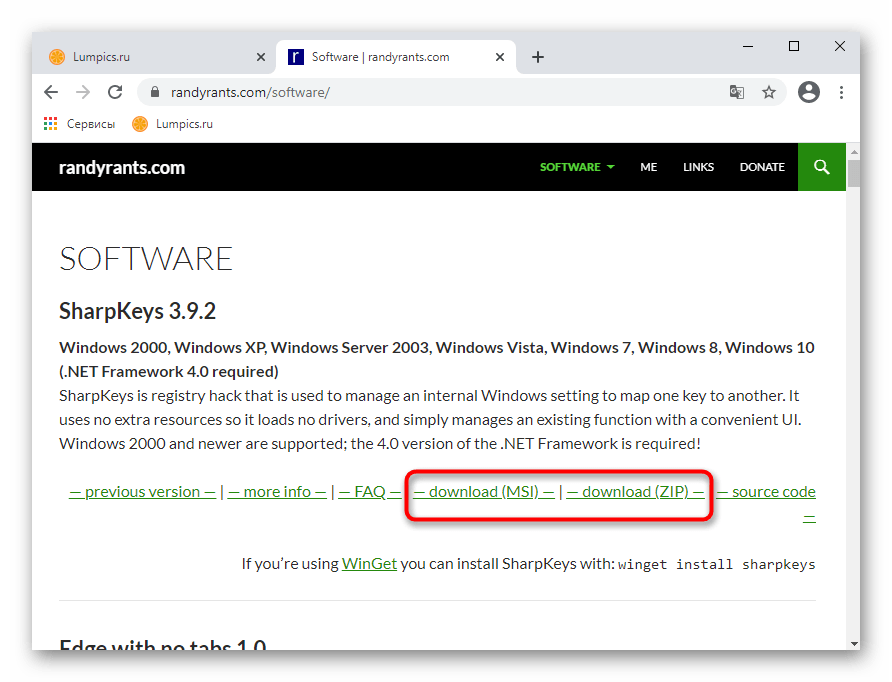Switch to the Lumpics.ru tab

[x=156, y=57]
